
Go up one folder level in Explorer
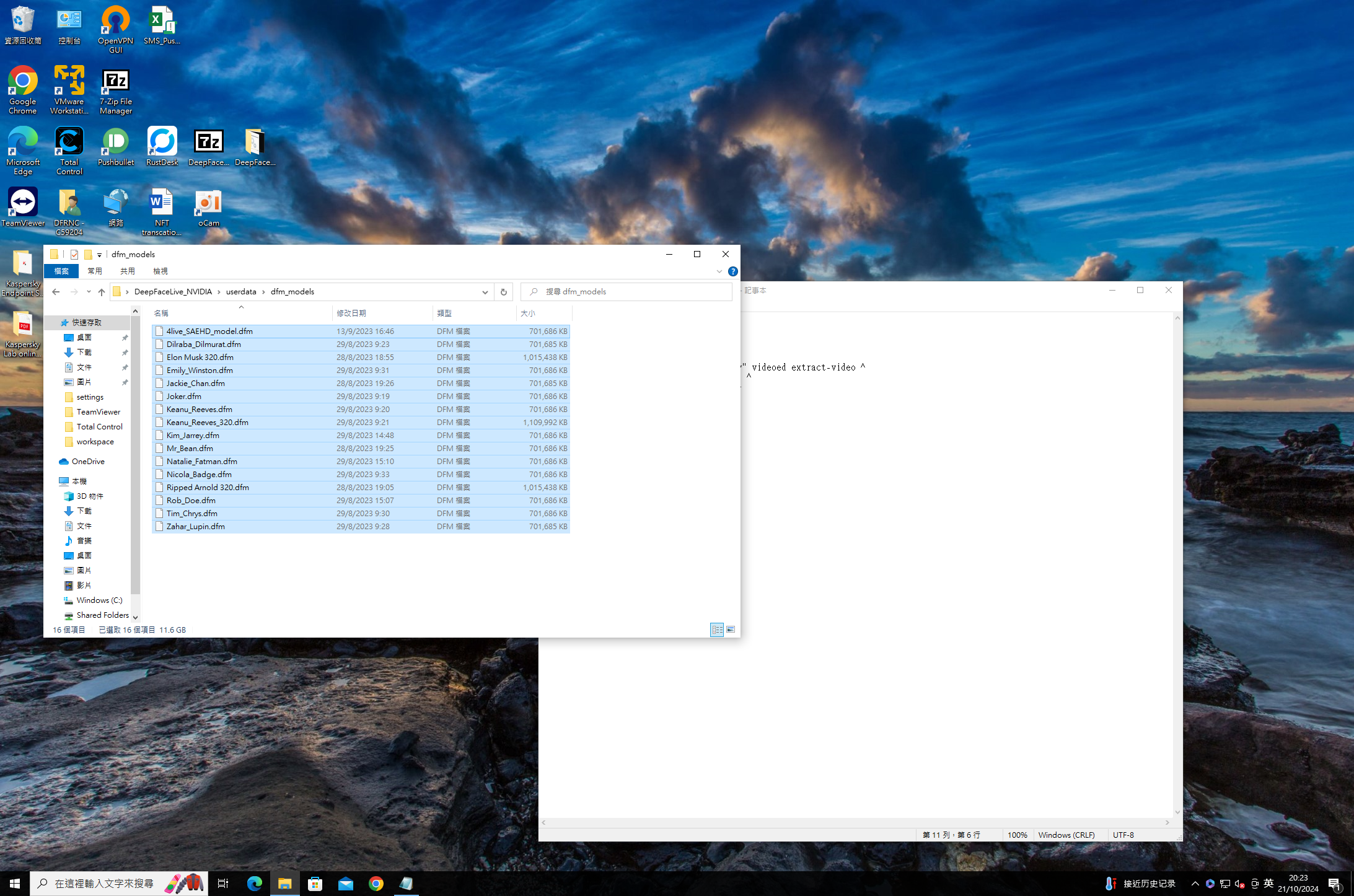102,292
